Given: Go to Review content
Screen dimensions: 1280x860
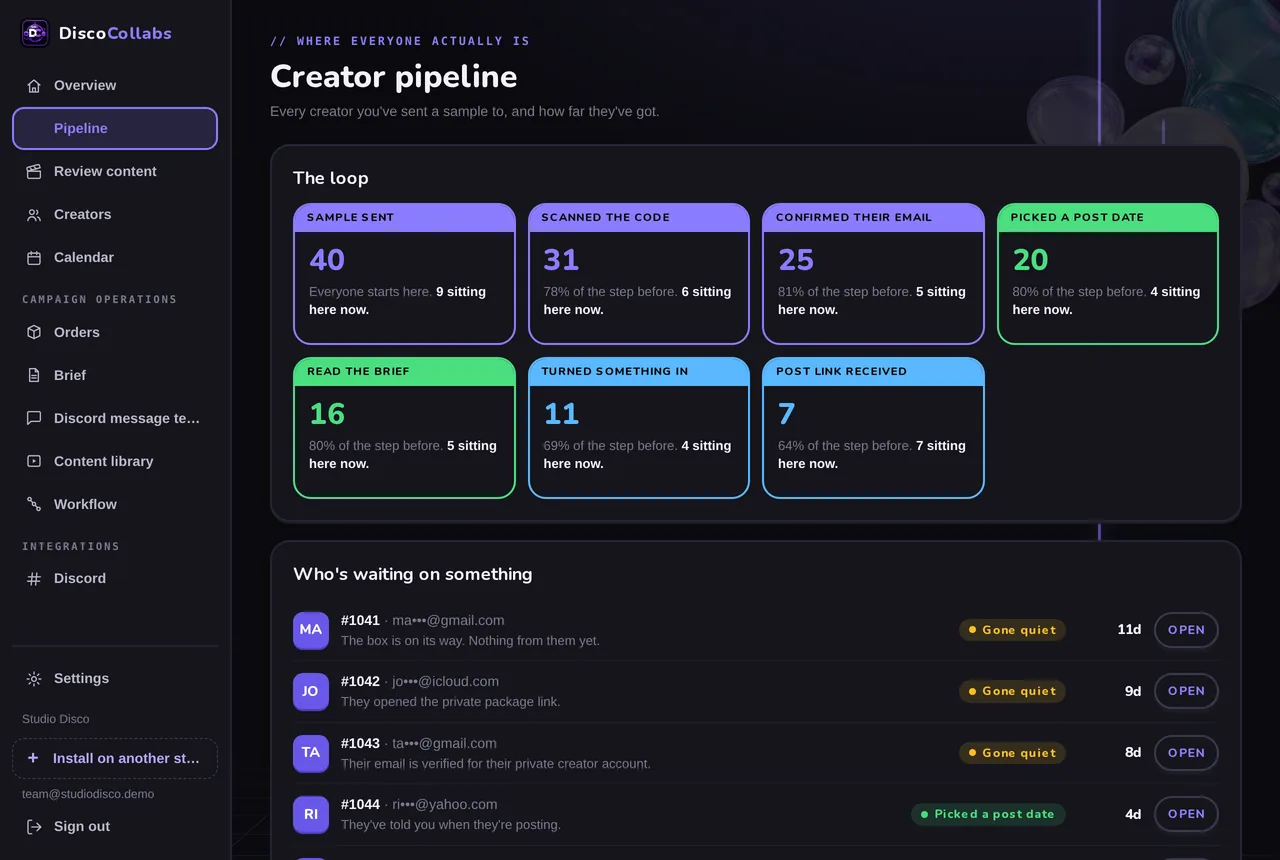Looking at the screenshot, I should click(x=115, y=172).
